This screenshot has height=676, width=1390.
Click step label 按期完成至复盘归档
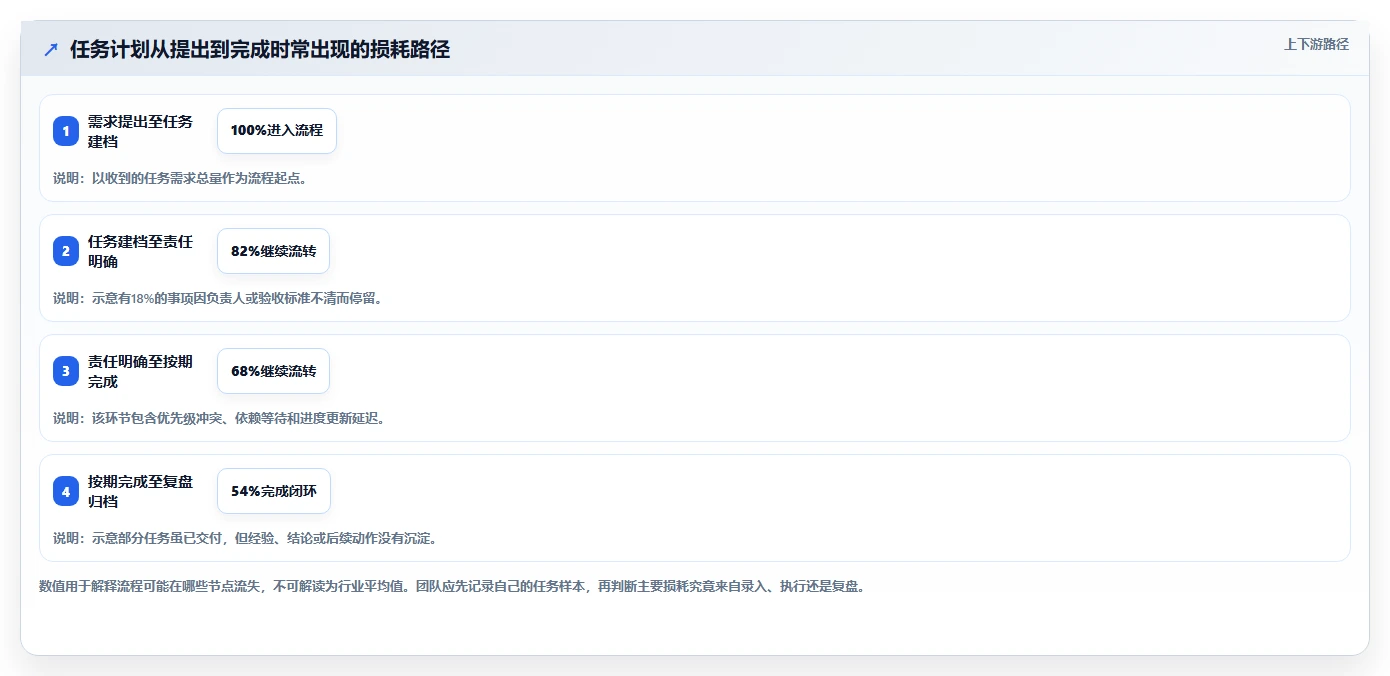(140, 491)
